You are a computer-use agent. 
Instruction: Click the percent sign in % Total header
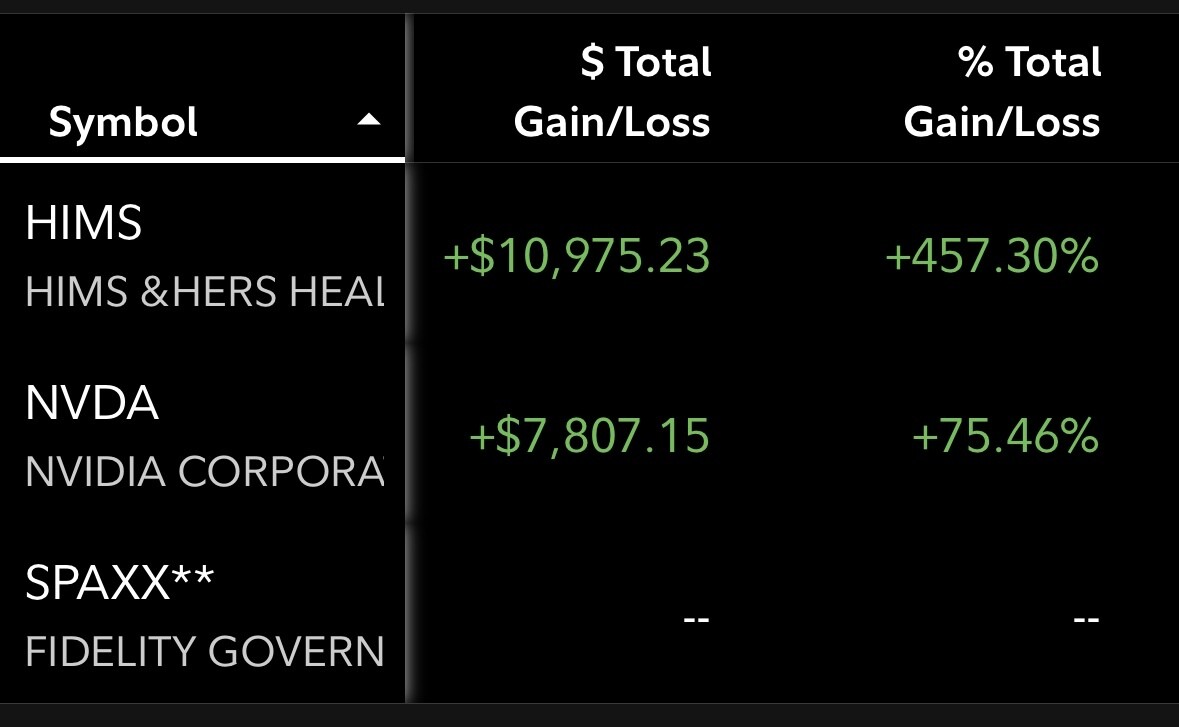pos(976,62)
